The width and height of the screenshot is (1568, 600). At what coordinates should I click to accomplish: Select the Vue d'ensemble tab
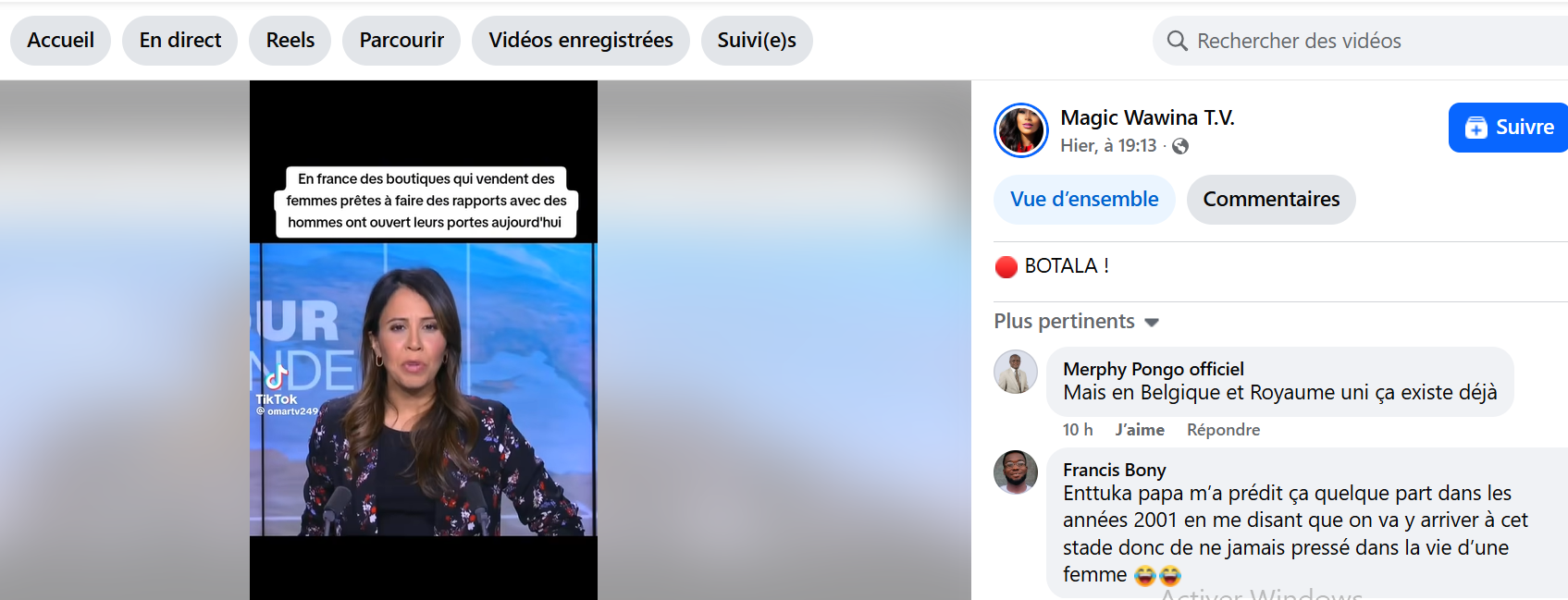(x=1083, y=200)
